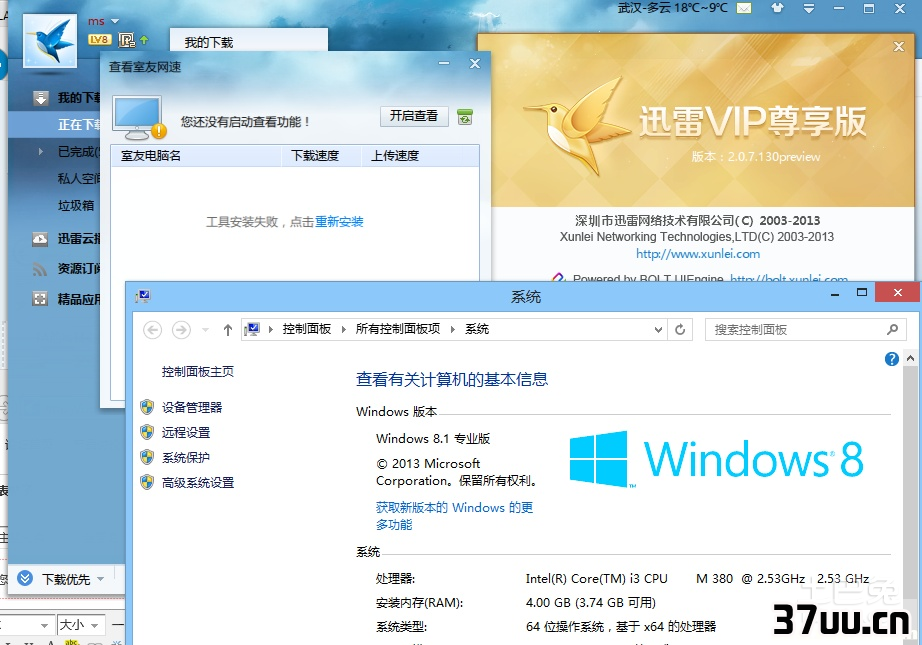Open 私人空间 in the sidebar

(79, 179)
